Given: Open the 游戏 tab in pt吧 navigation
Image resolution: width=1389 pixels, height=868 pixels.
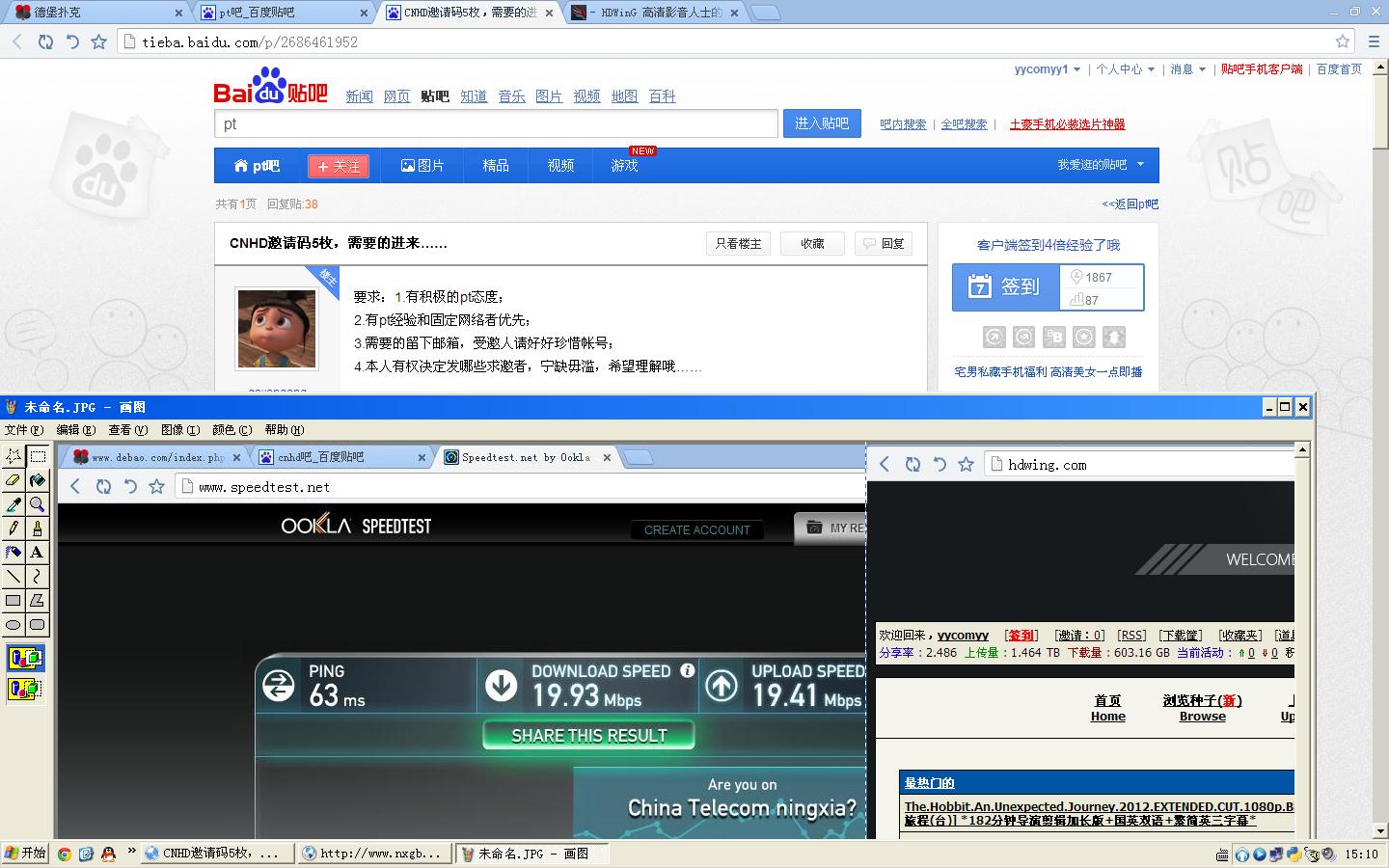Looking at the screenshot, I should click(624, 166).
